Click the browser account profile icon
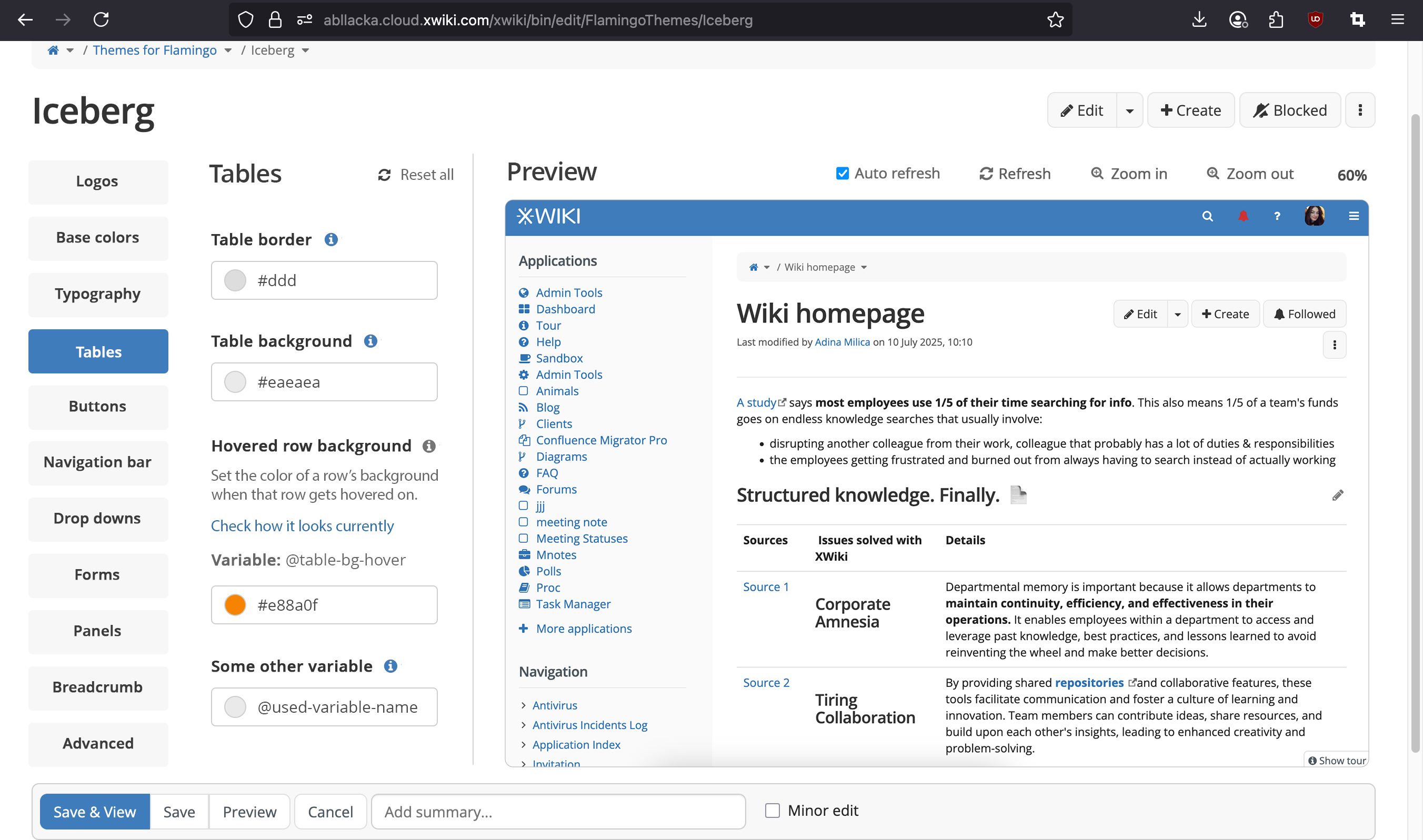 click(1238, 20)
